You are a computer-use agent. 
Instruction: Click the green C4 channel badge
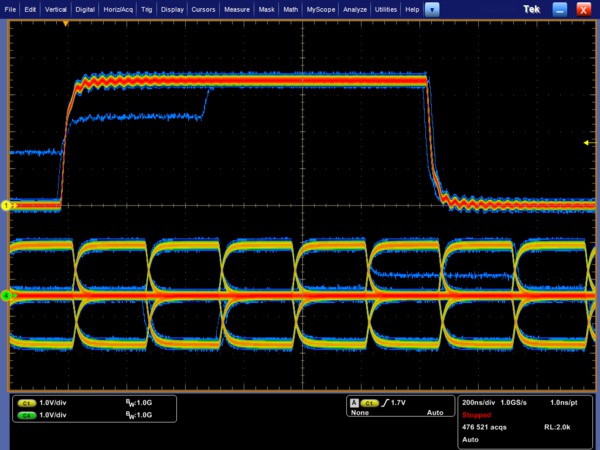[x=27, y=413]
